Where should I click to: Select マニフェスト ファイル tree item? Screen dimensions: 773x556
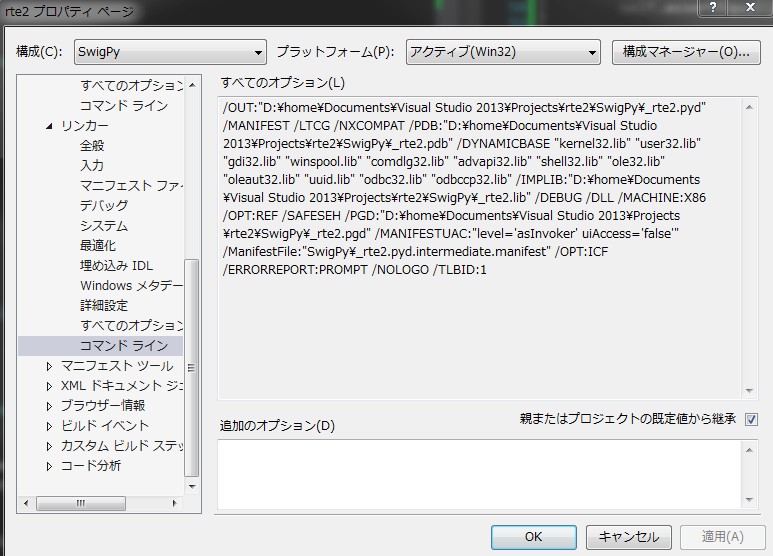coord(131,185)
